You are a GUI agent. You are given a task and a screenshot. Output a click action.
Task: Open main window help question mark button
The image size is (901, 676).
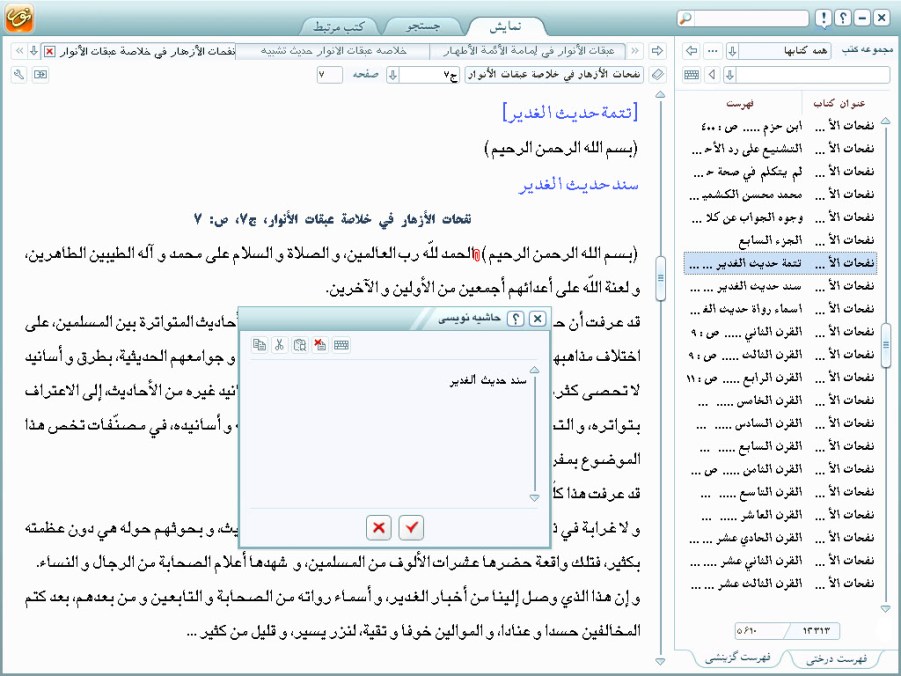tap(842, 18)
